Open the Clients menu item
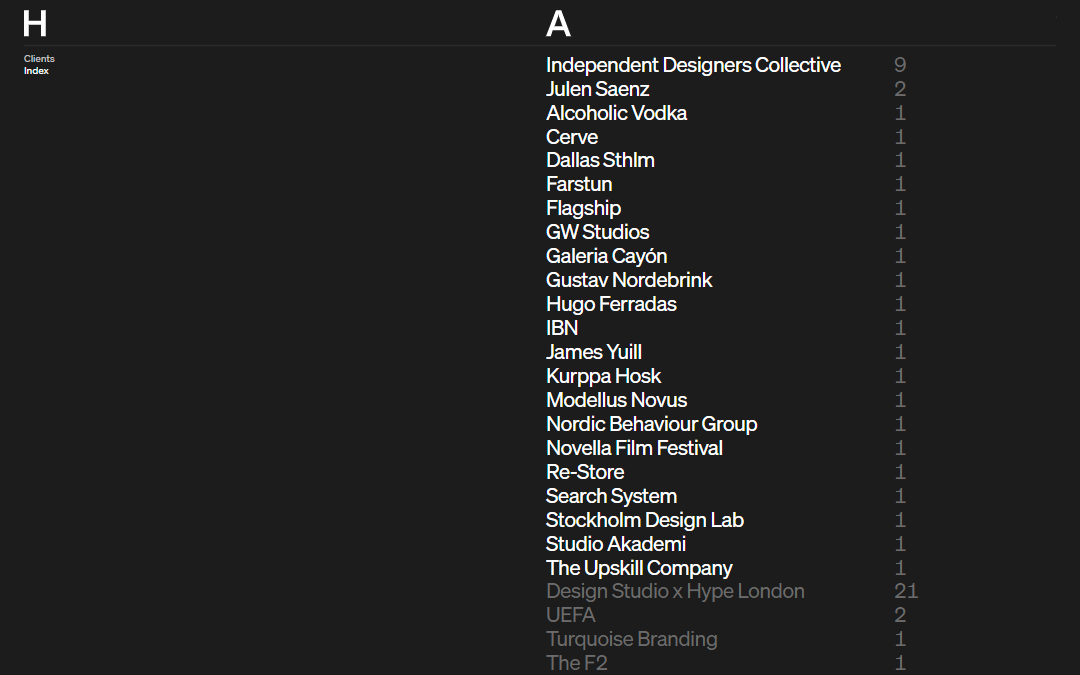The image size is (1080, 675). coord(39,59)
